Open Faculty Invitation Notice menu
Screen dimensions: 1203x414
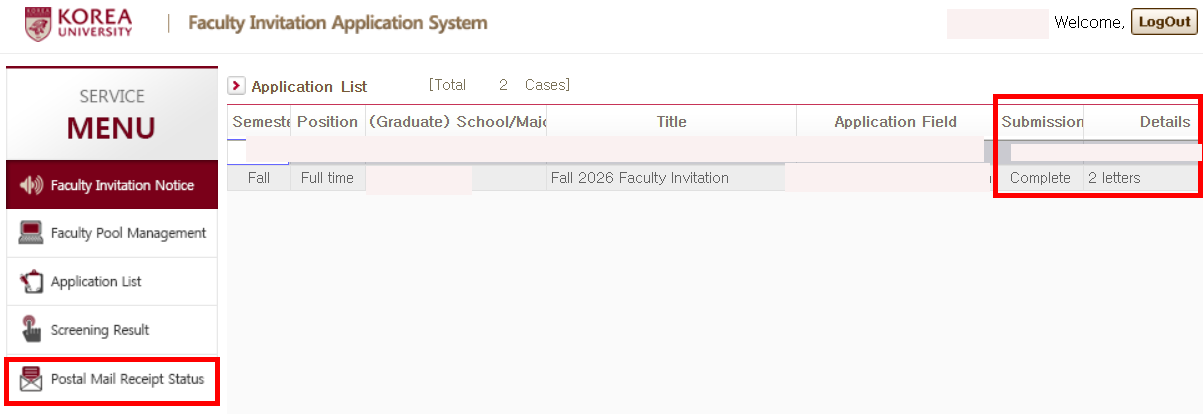pyautogui.click(x=122, y=185)
